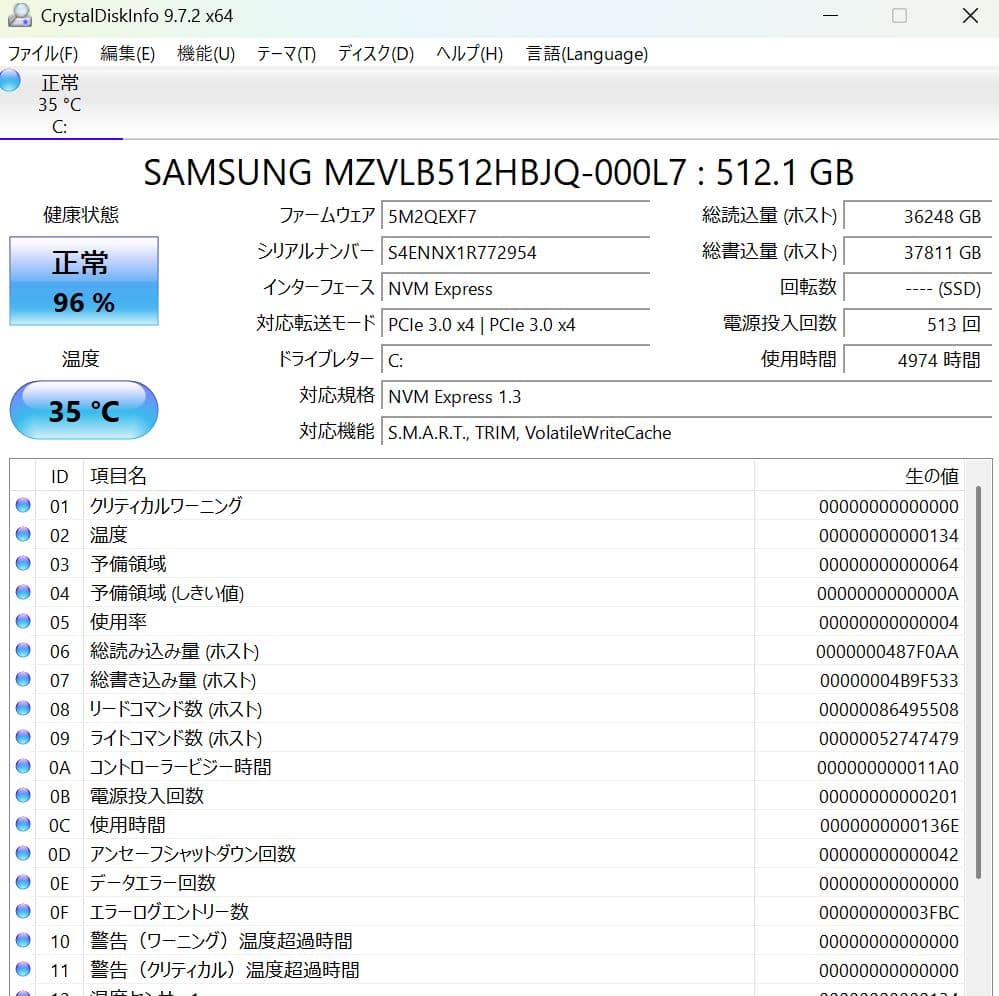Open the テーマ(T) menu
The width and height of the screenshot is (999, 996).
pos(284,54)
